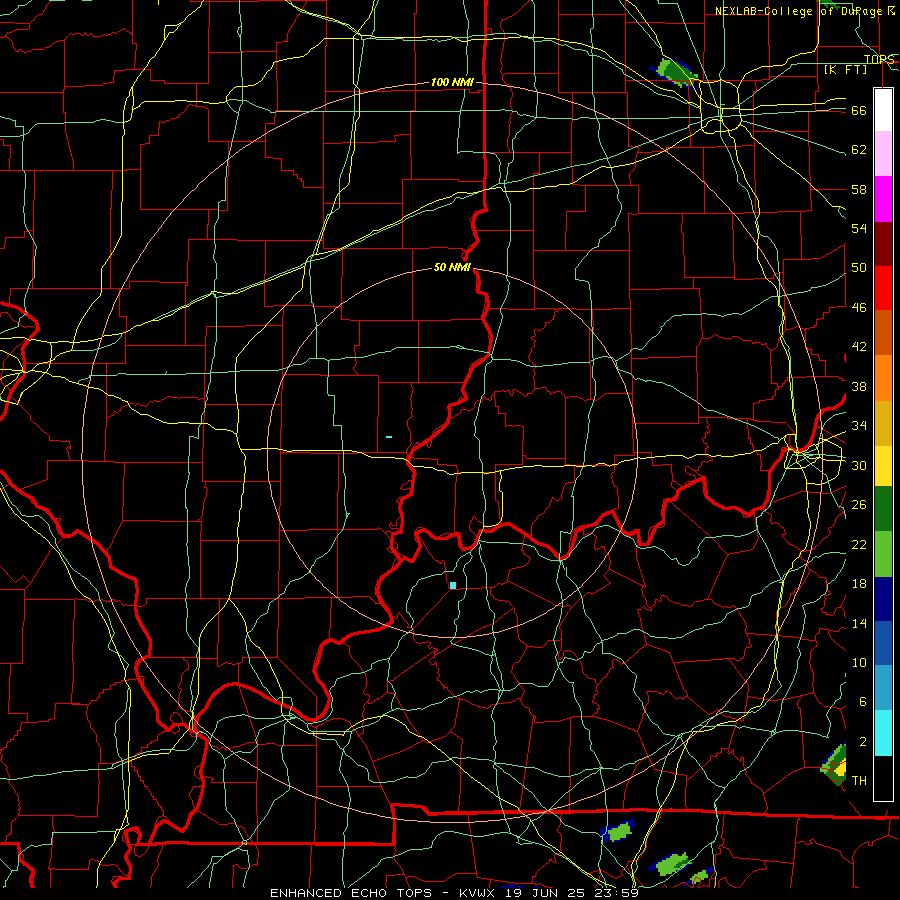Click the small cyan dash echo west of center
The height and width of the screenshot is (900, 900).
coord(389,437)
